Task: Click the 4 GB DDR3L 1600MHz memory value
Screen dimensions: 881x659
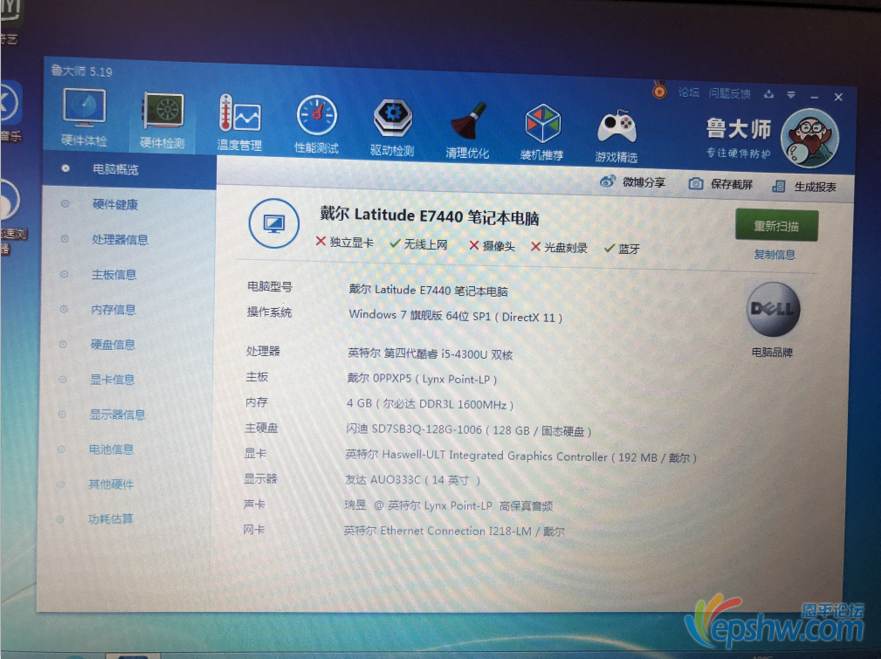Action: (430, 404)
